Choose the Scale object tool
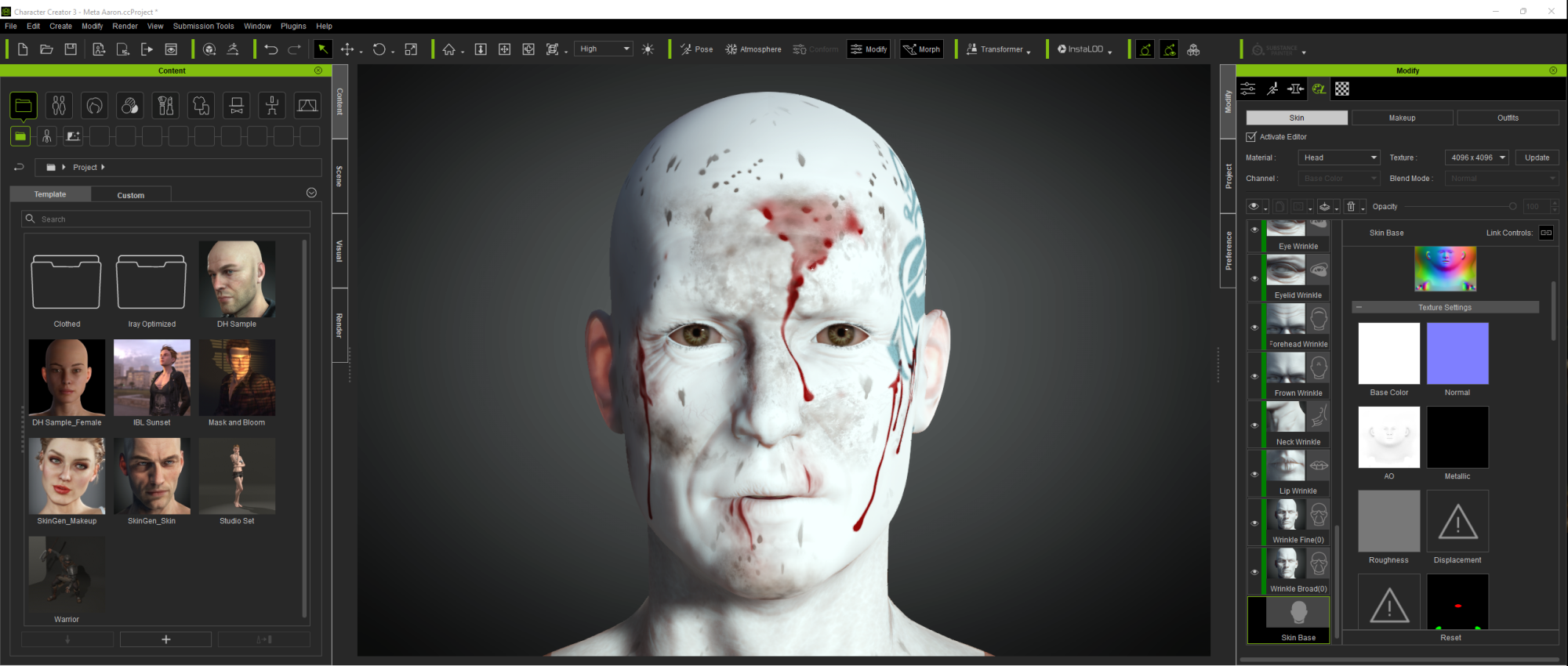The width and height of the screenshot is (1568, 666). (x=411, y=49)
